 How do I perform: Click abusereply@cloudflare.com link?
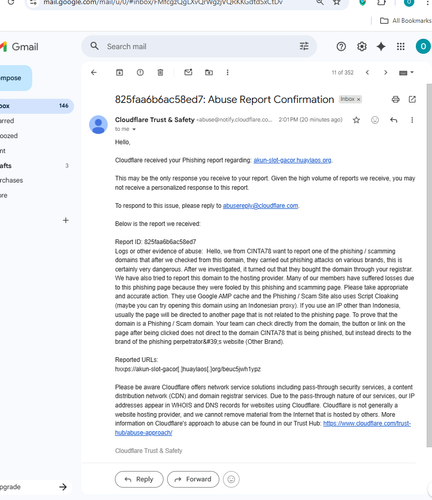point(260,206)
